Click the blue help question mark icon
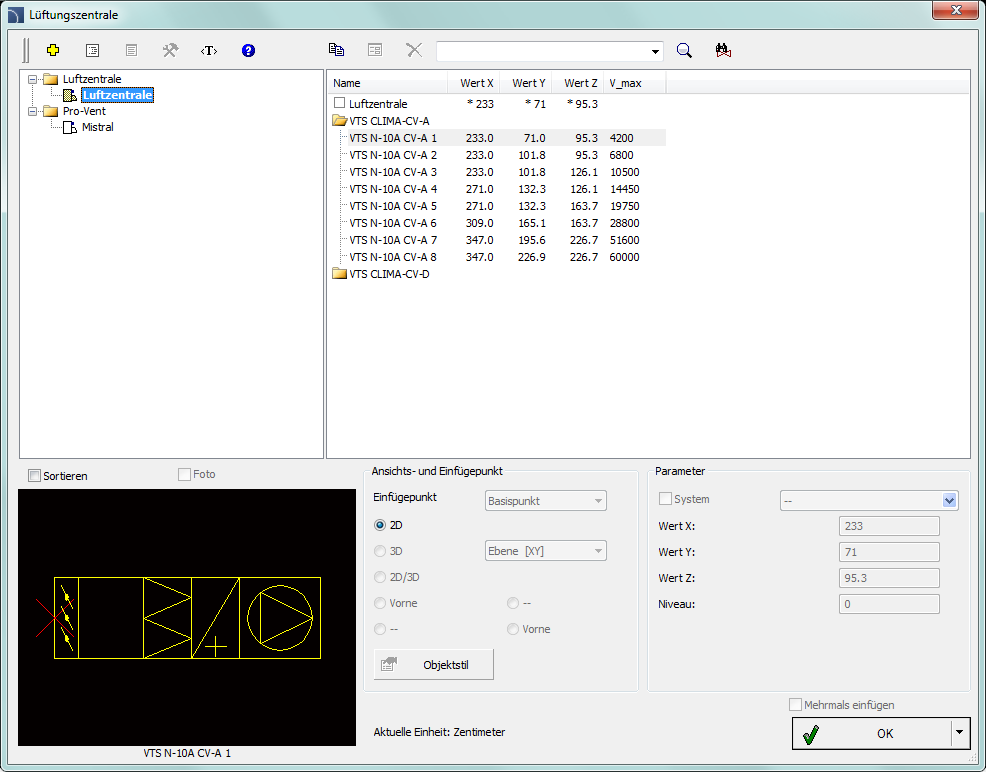The image size is (986, 772). tap(248, 50)
